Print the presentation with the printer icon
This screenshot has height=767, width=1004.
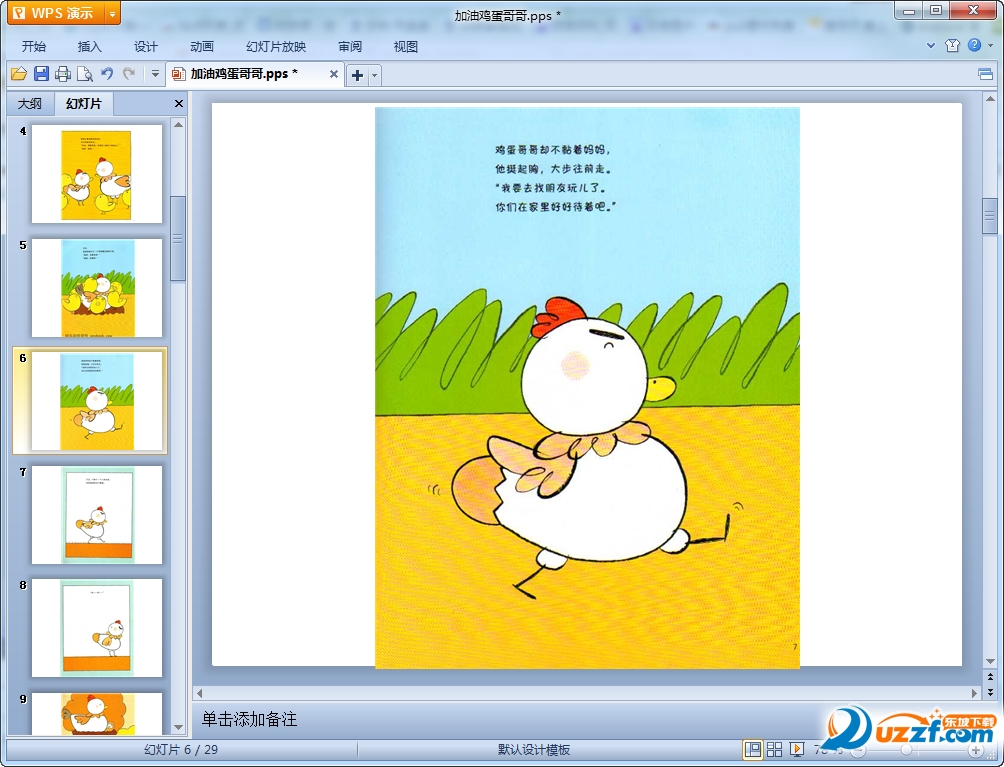coord(63,74)
